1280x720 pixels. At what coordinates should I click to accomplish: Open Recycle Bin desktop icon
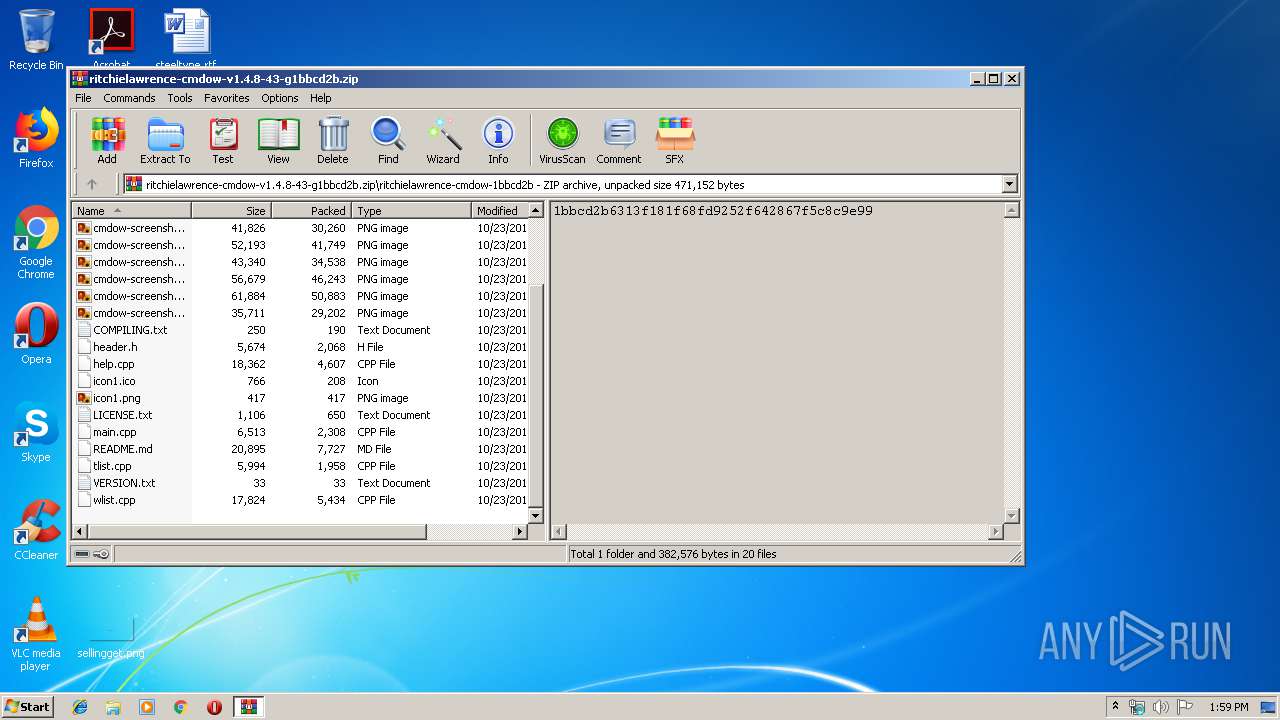[x=36, y=40]
